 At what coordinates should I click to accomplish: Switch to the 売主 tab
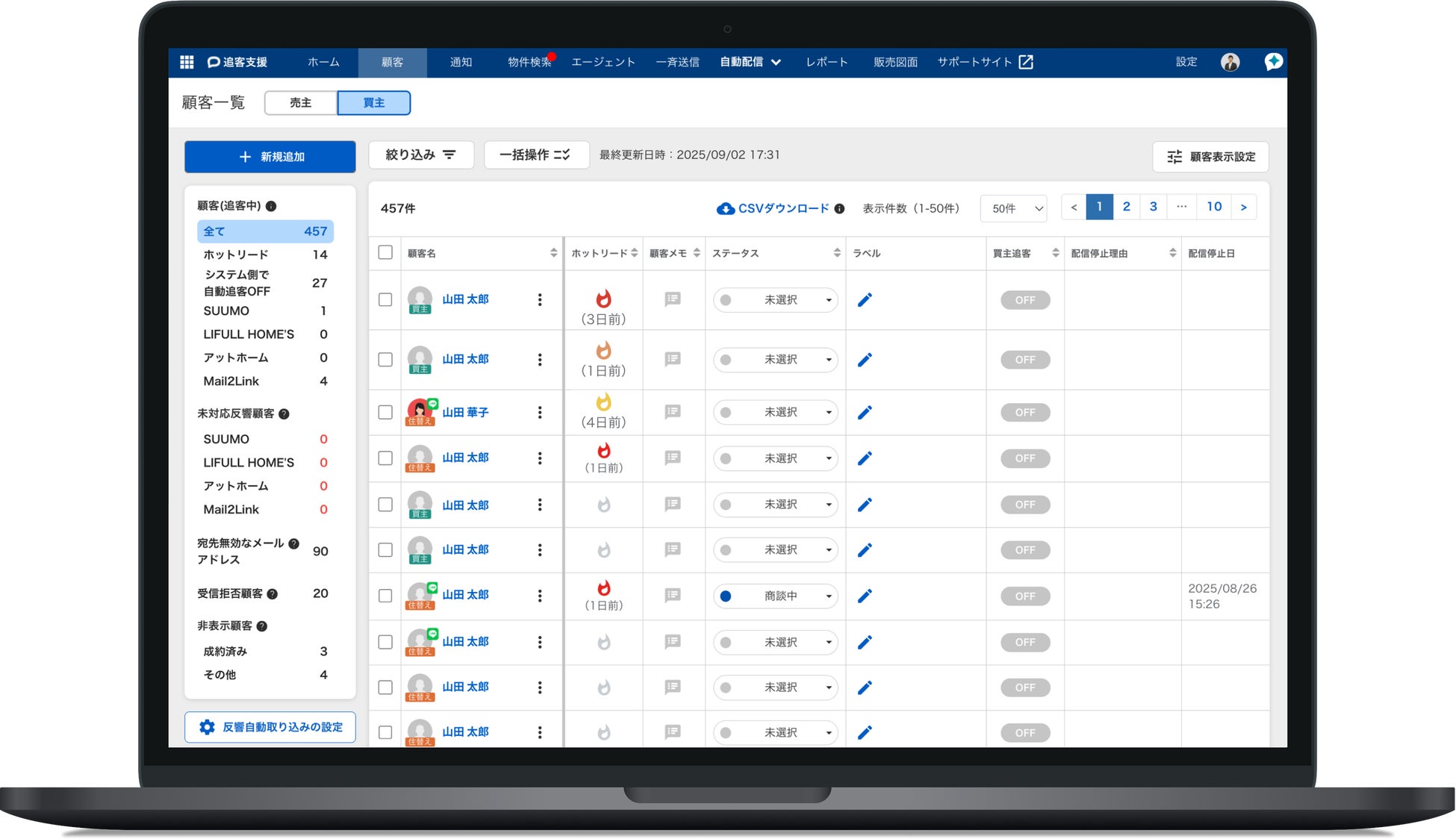pos(300,103)
